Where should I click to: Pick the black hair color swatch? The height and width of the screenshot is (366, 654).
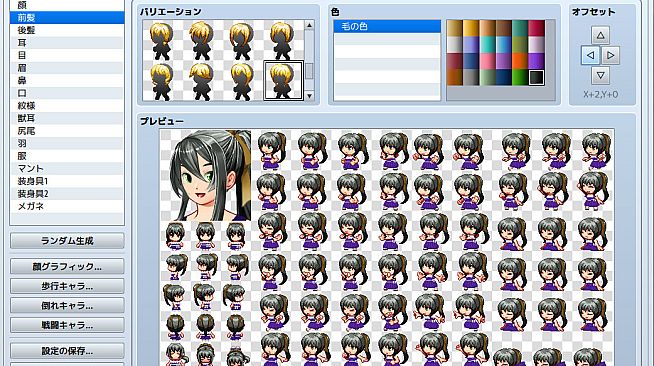click(536, 78)
